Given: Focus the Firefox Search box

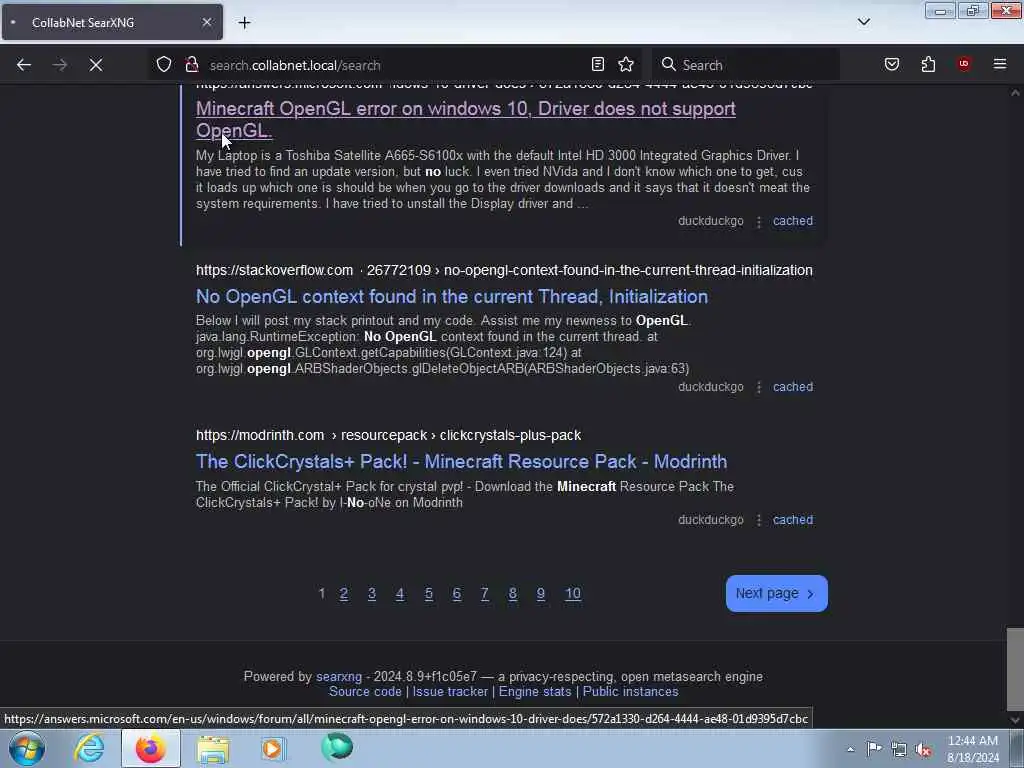Looking at the screenshot, I should 744,65.
